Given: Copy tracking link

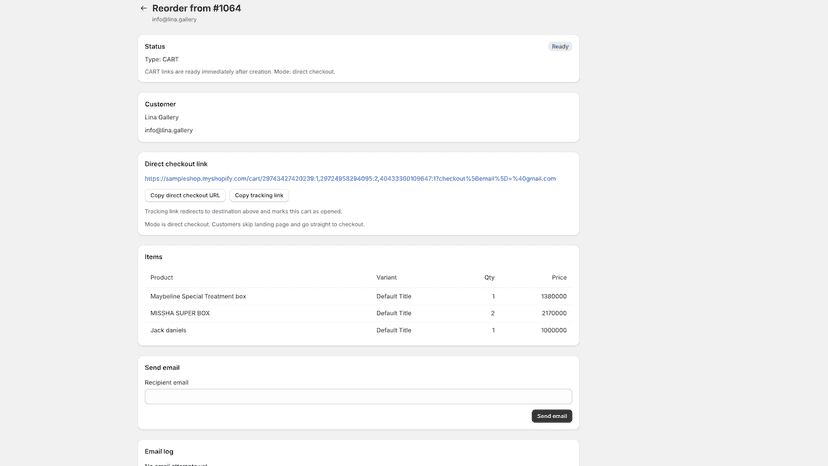Looking at the screenshot, I should 259,195.
